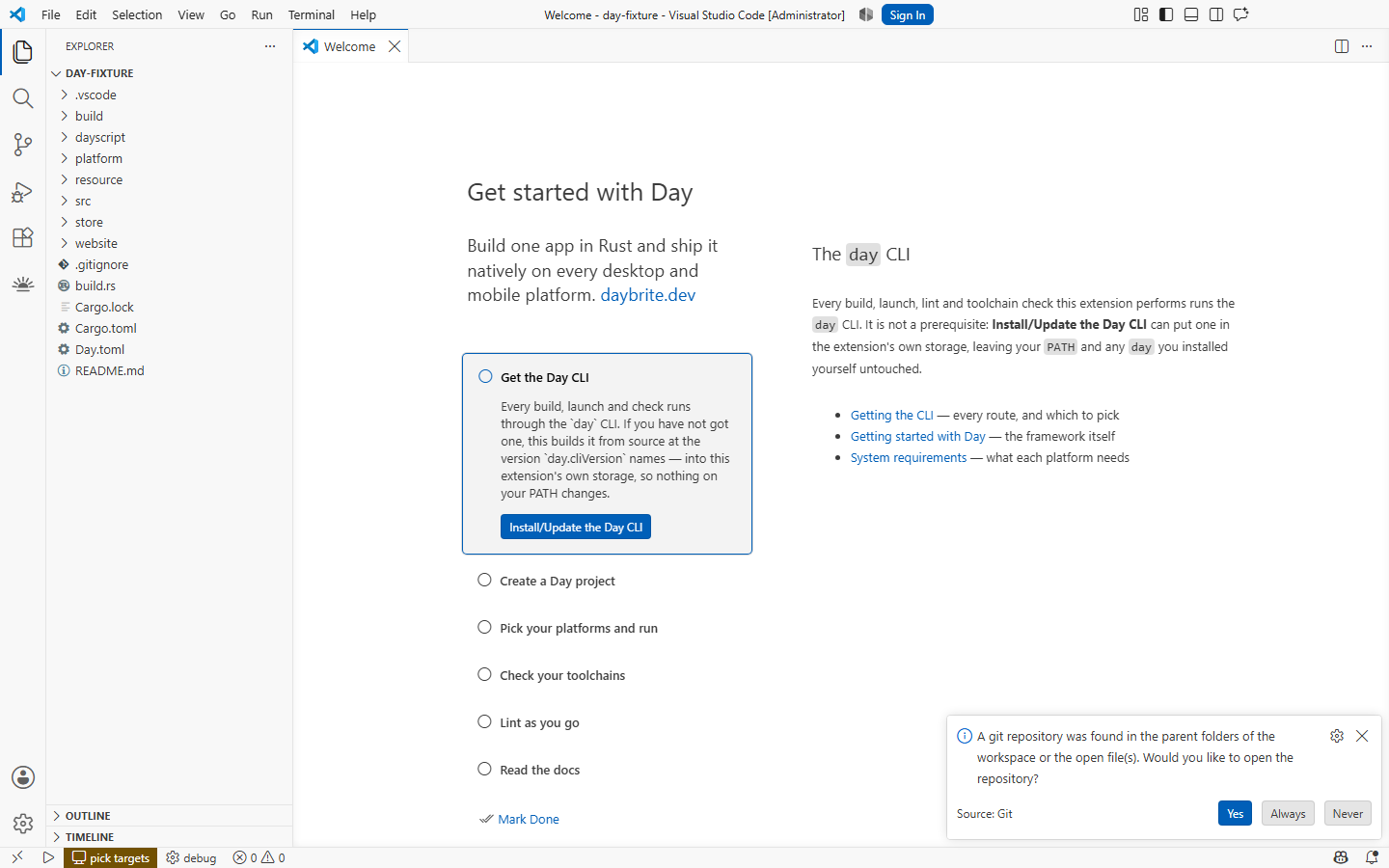
Task: Open editor More Actions ellipsis
Action: pos(1367,46)
